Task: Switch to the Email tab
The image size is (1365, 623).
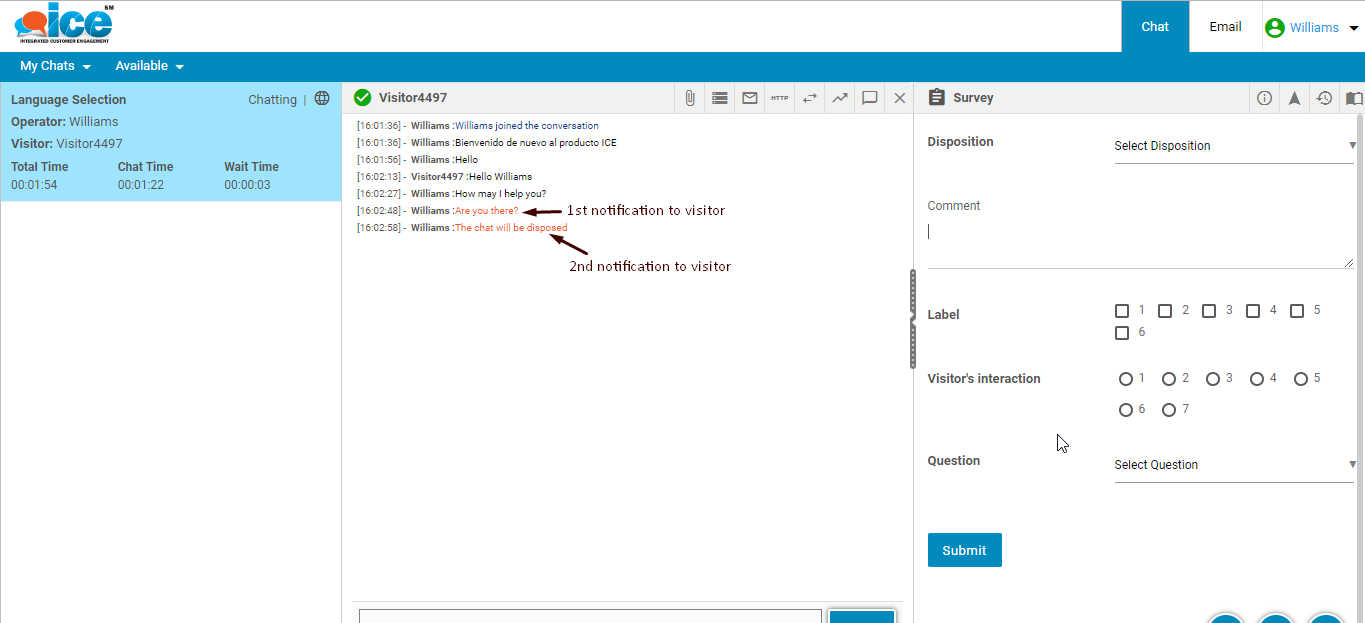Action: 1225,27
